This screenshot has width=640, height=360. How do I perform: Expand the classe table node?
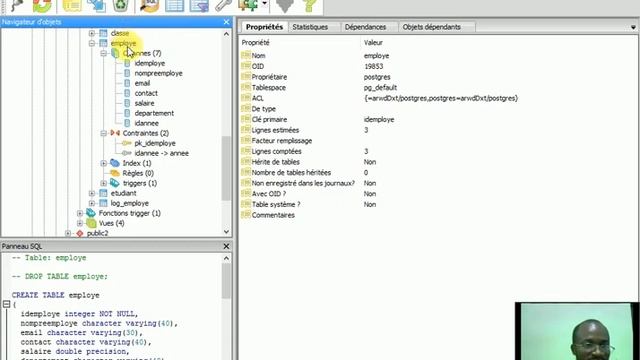92,33
